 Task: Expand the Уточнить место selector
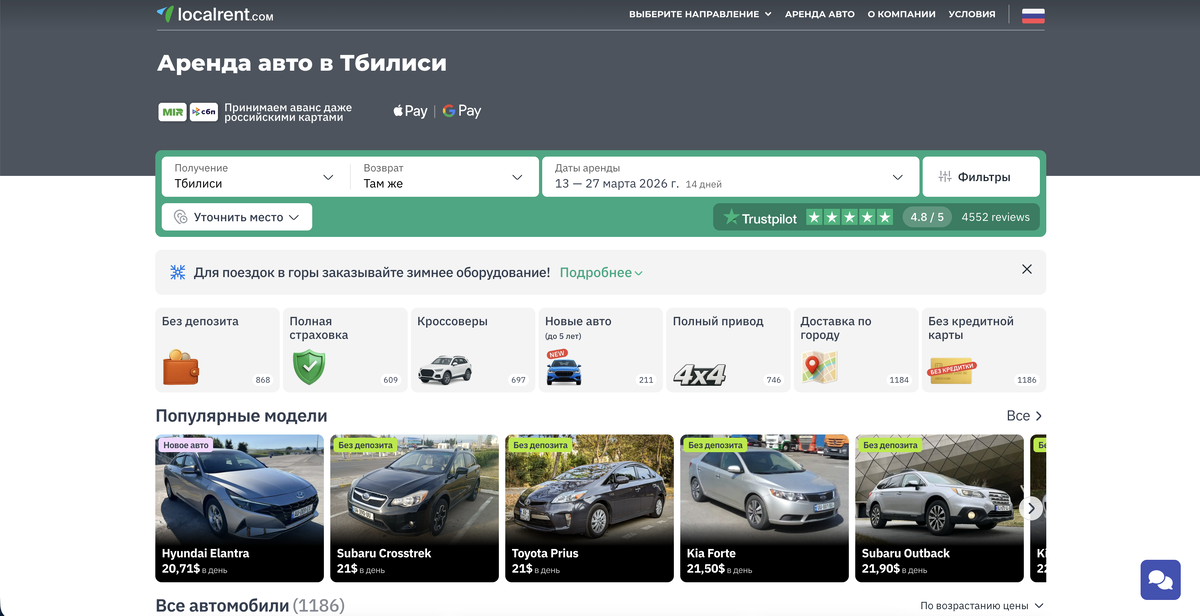coord(237,217)
